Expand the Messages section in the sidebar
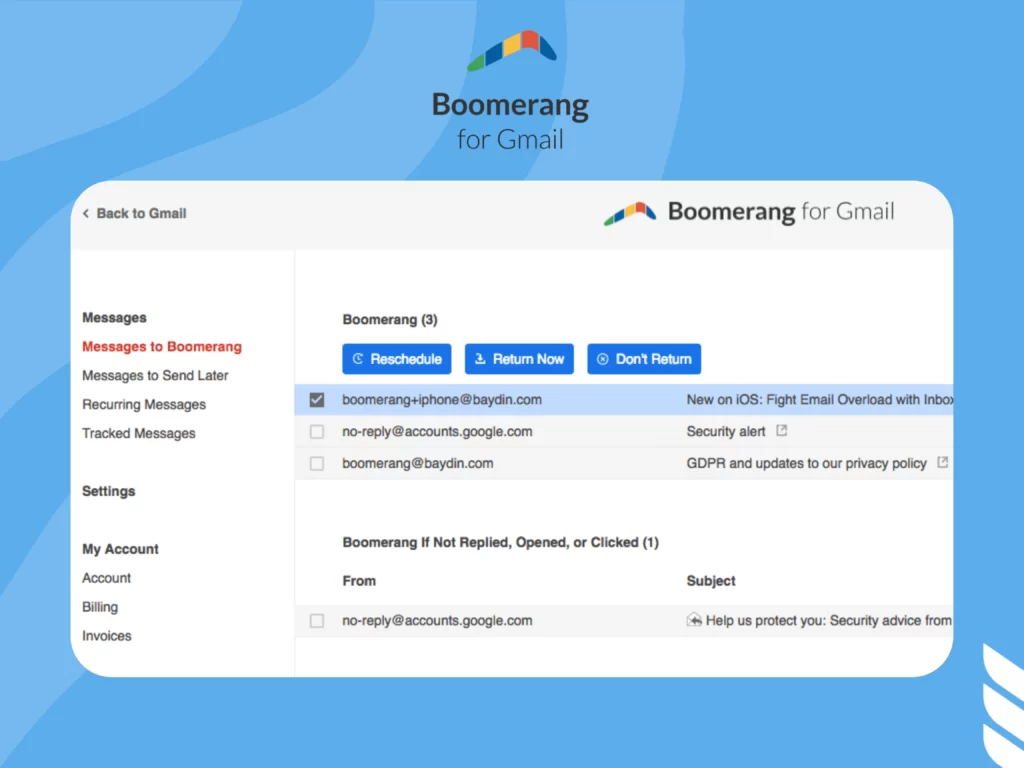1024x768 pixels. 114,318
